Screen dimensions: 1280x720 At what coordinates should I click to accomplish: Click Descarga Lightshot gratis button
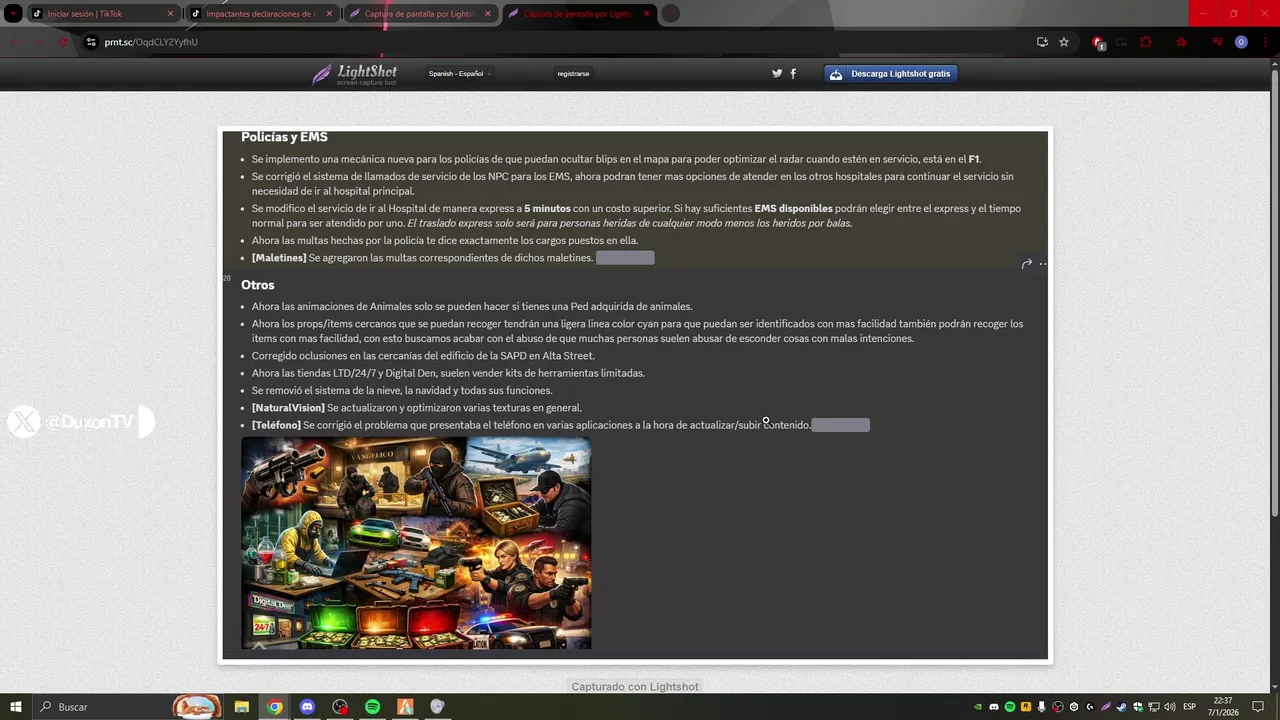point(891,74)
